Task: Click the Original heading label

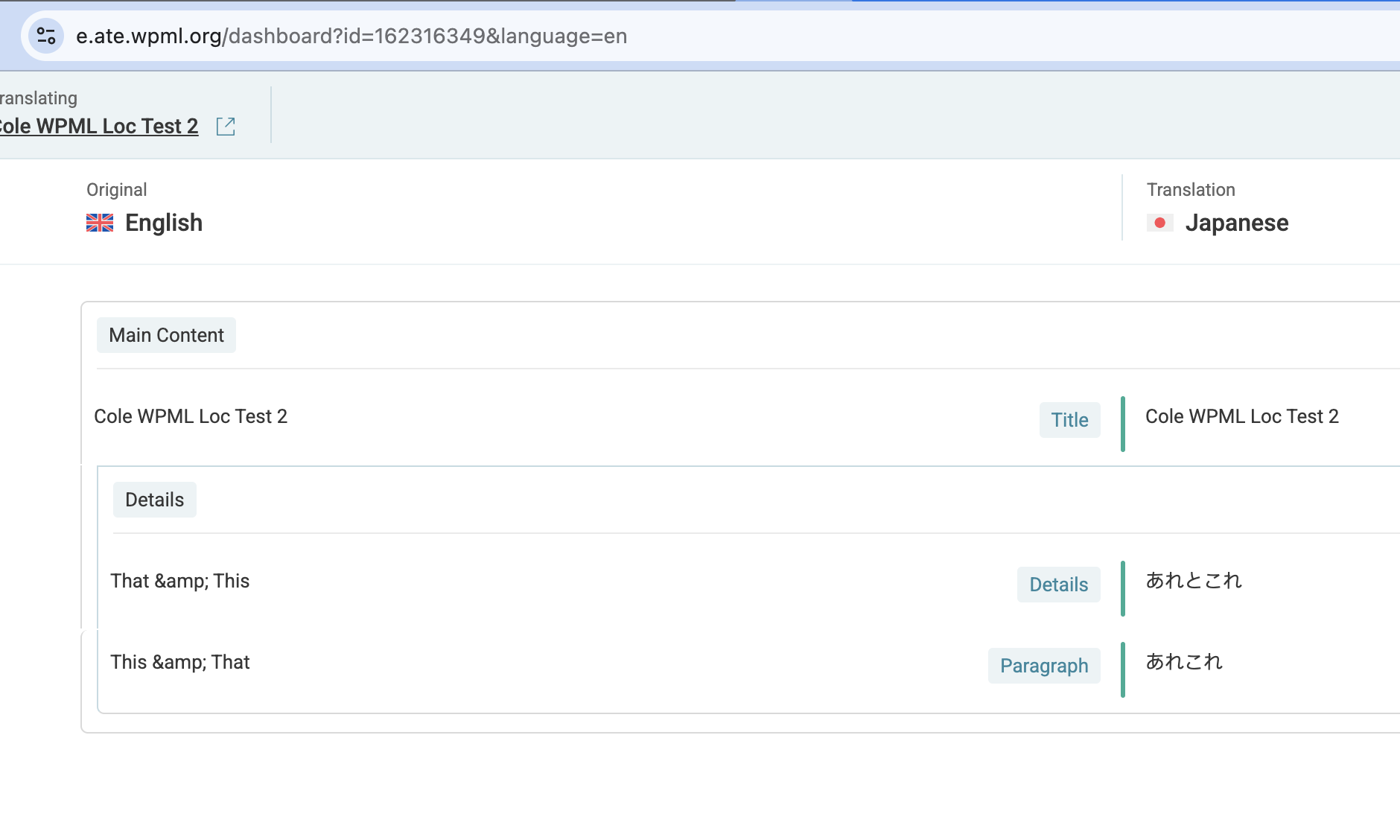Action: pos(117,190)
